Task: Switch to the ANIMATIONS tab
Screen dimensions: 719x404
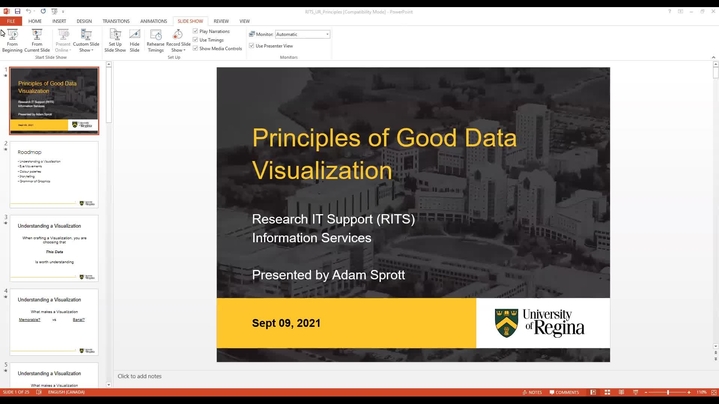Action: pos(153,20)
